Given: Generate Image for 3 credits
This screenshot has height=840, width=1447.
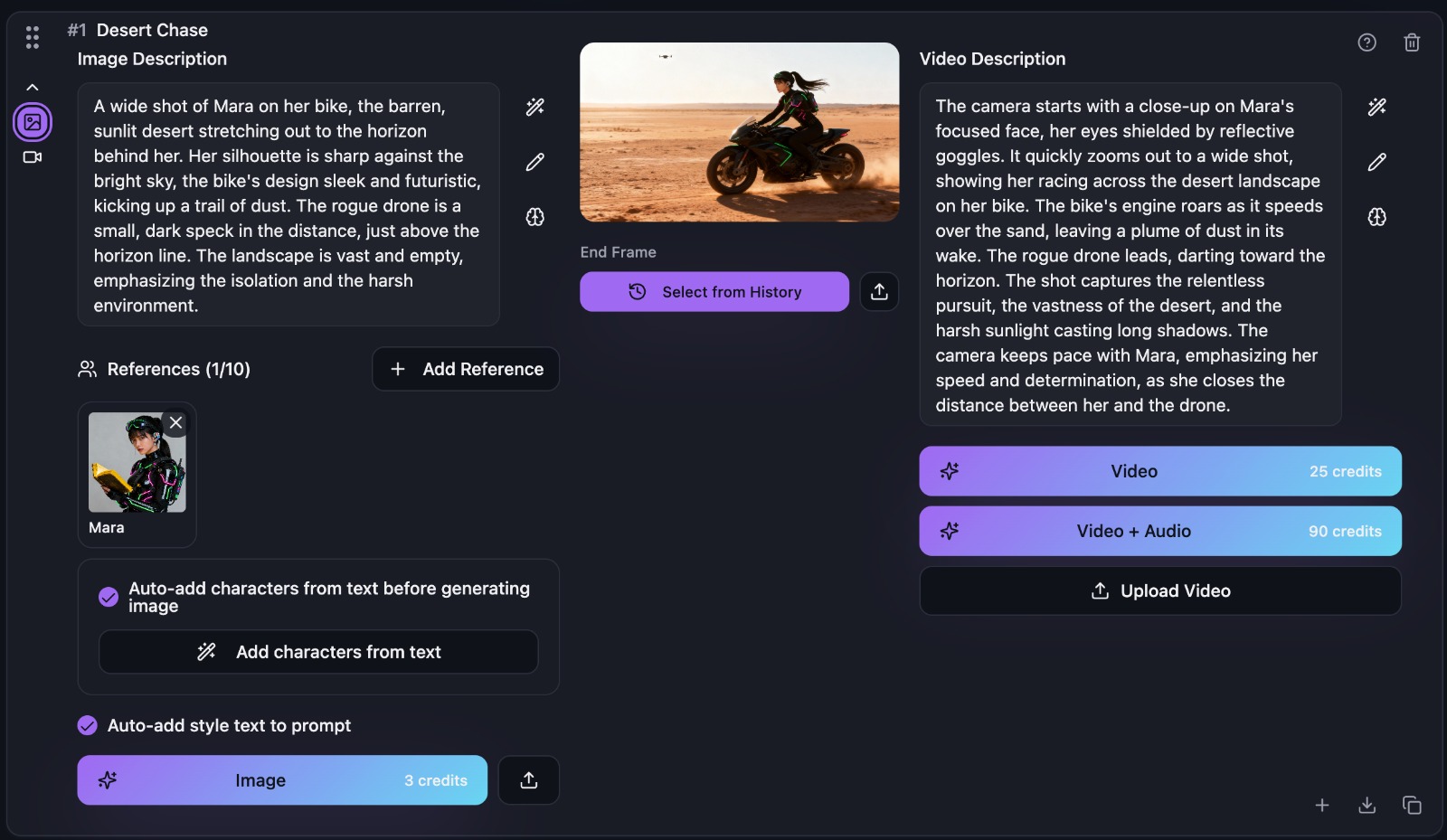Looking at the screenshot, I should click(x=282, y=780).
